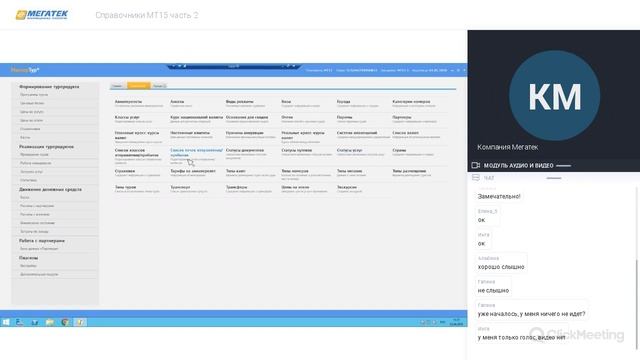
Task: Open the Статусы документов directory
Action: 244,151
